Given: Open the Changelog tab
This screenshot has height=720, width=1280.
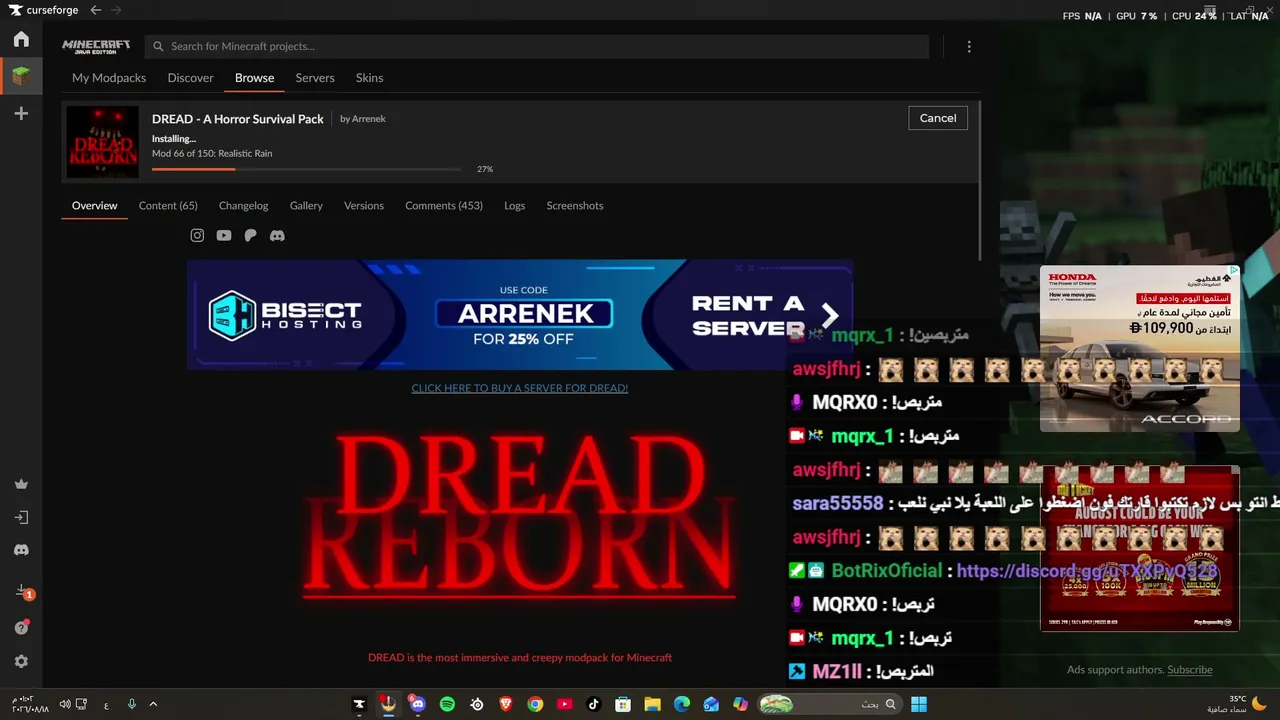Looking at the screenshot, I should pyautogui.click(x=244, y=205).
